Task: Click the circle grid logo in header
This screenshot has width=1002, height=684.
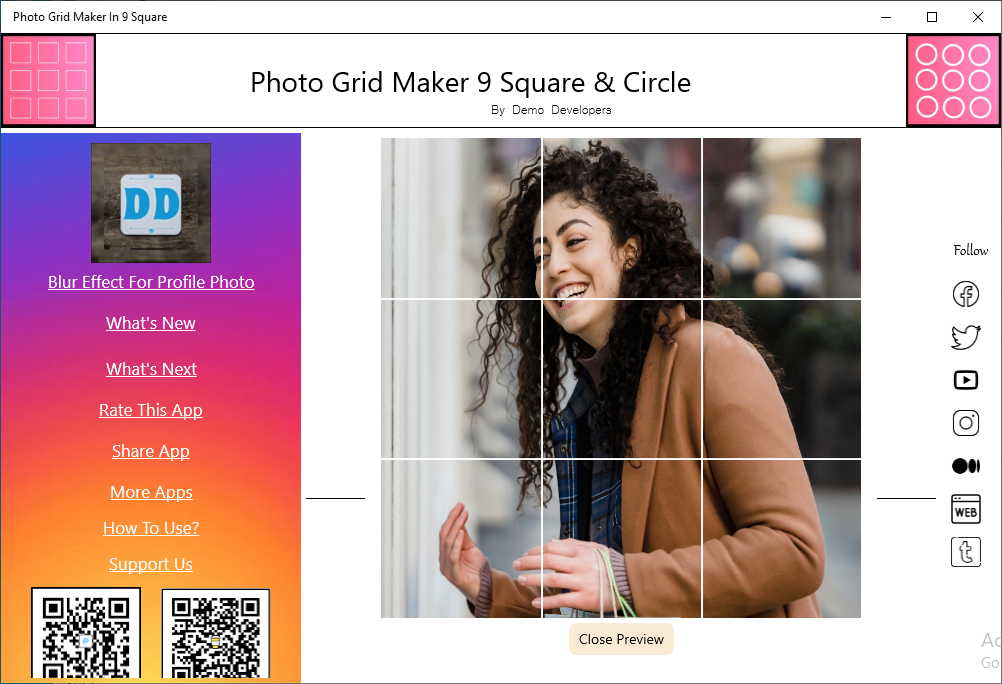Action: tap(953, 81)
